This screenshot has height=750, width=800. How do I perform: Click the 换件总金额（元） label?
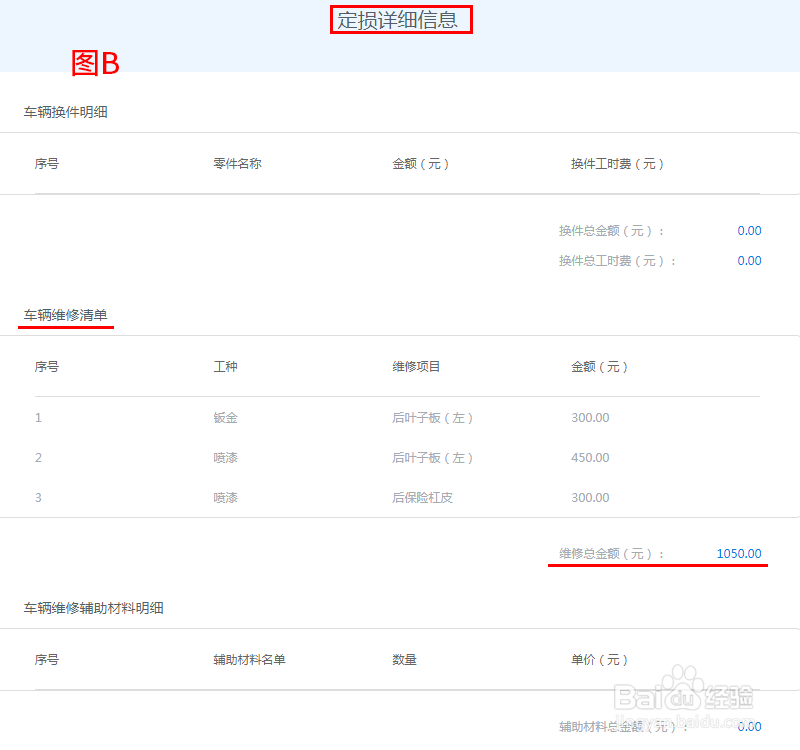(x=611, y=231)
